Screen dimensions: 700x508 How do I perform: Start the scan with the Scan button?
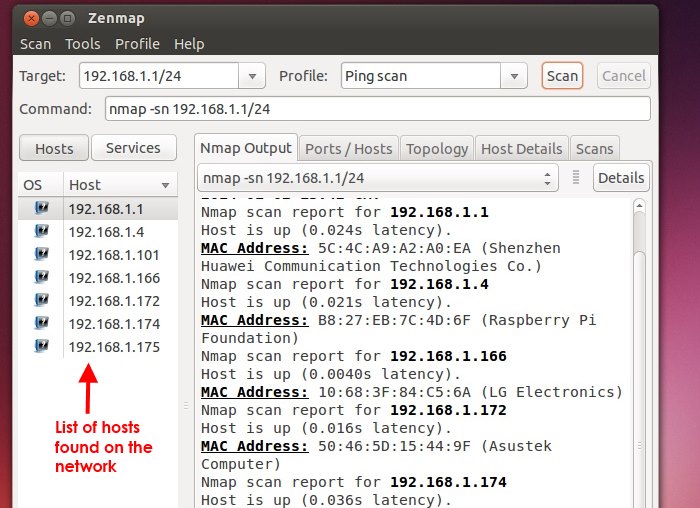click(x=562, y=76)
